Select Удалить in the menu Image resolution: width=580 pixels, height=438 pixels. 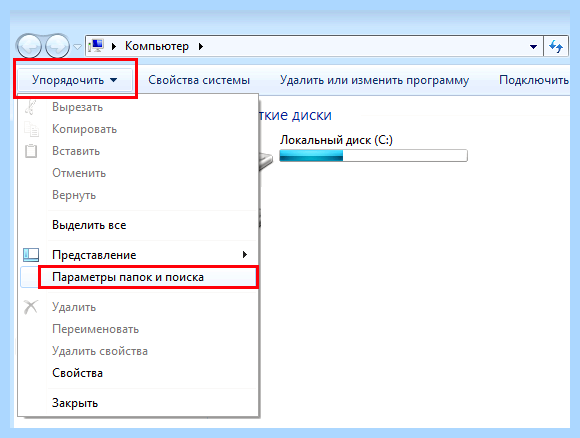(139, 307)
